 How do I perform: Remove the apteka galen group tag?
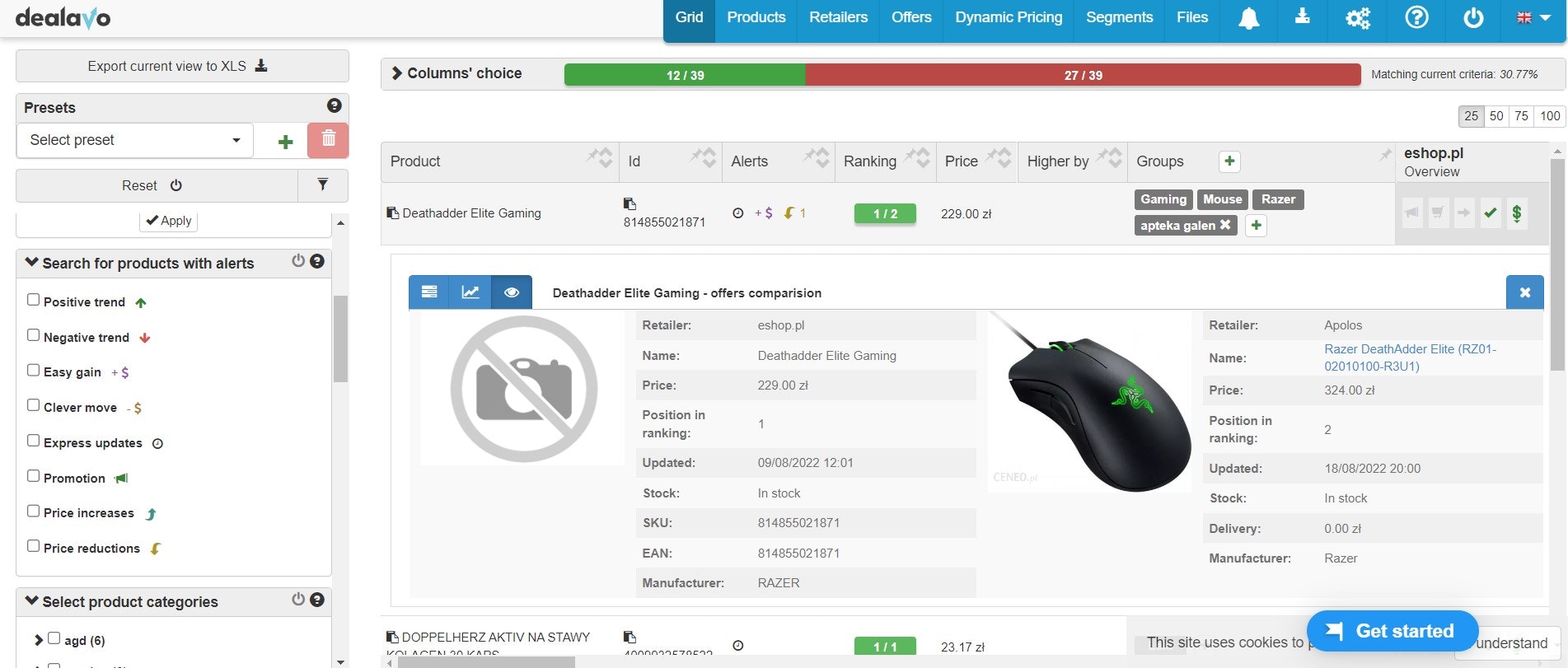(1225, 224)
